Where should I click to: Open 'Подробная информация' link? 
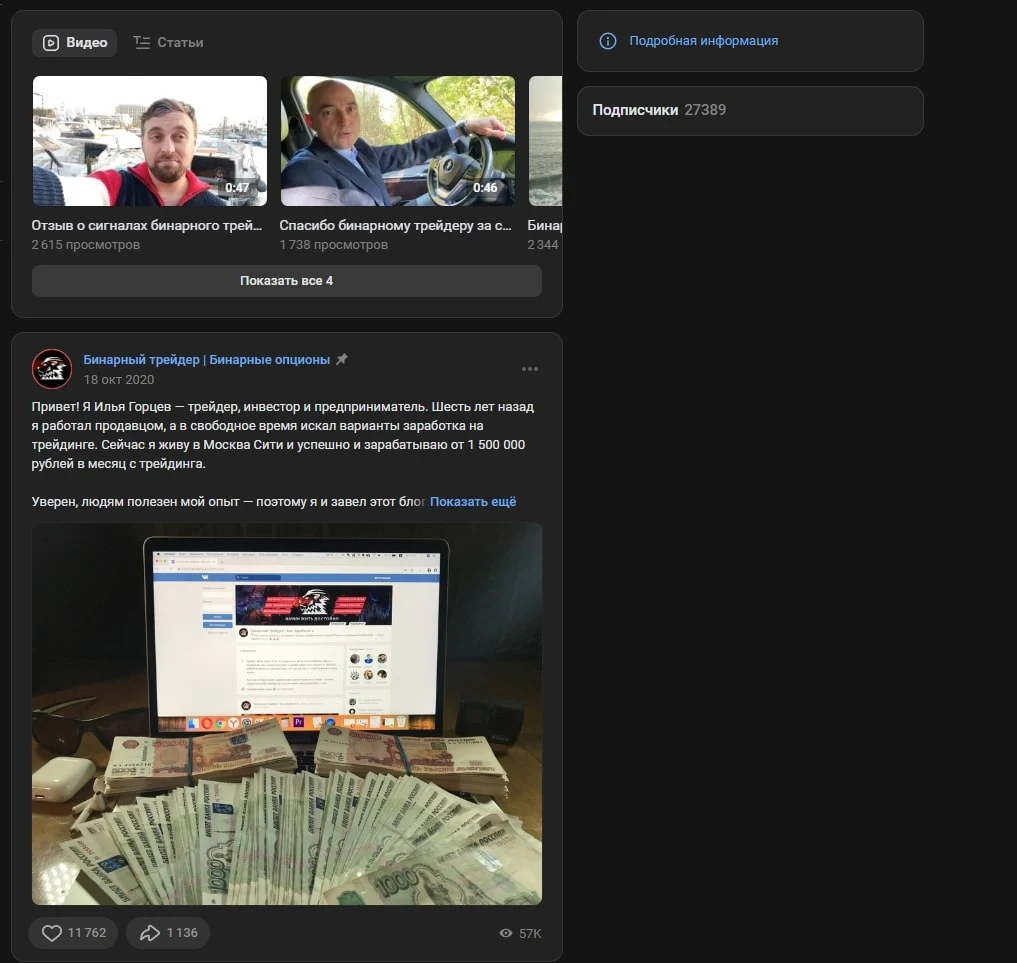(704, 41)
